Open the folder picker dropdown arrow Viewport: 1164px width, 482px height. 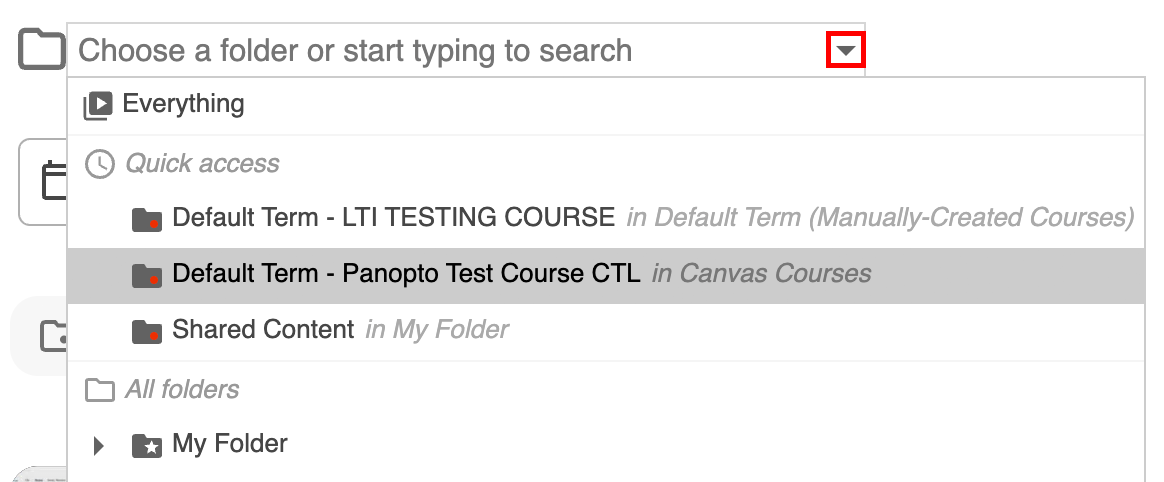[846, 51]
